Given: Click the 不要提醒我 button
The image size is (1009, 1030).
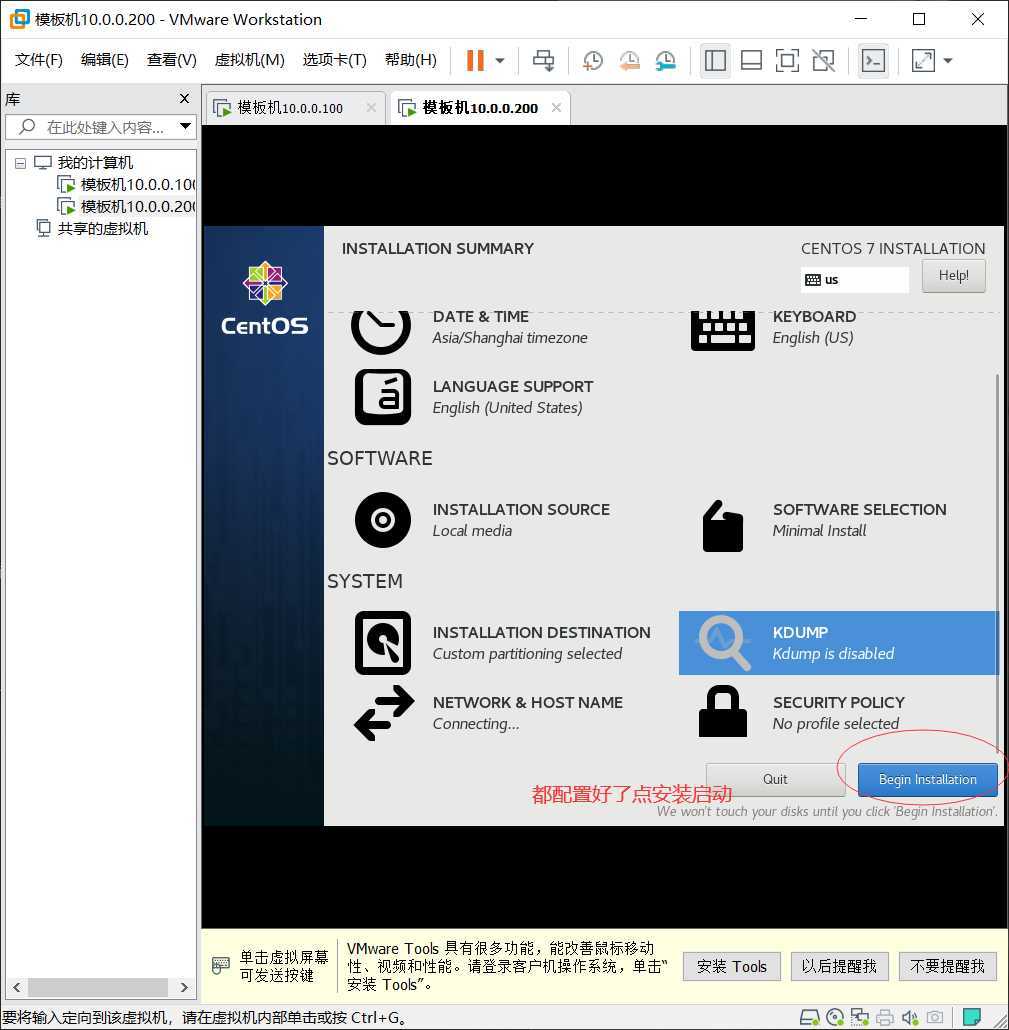Looking at the screenshot, I should pos(947,966).
